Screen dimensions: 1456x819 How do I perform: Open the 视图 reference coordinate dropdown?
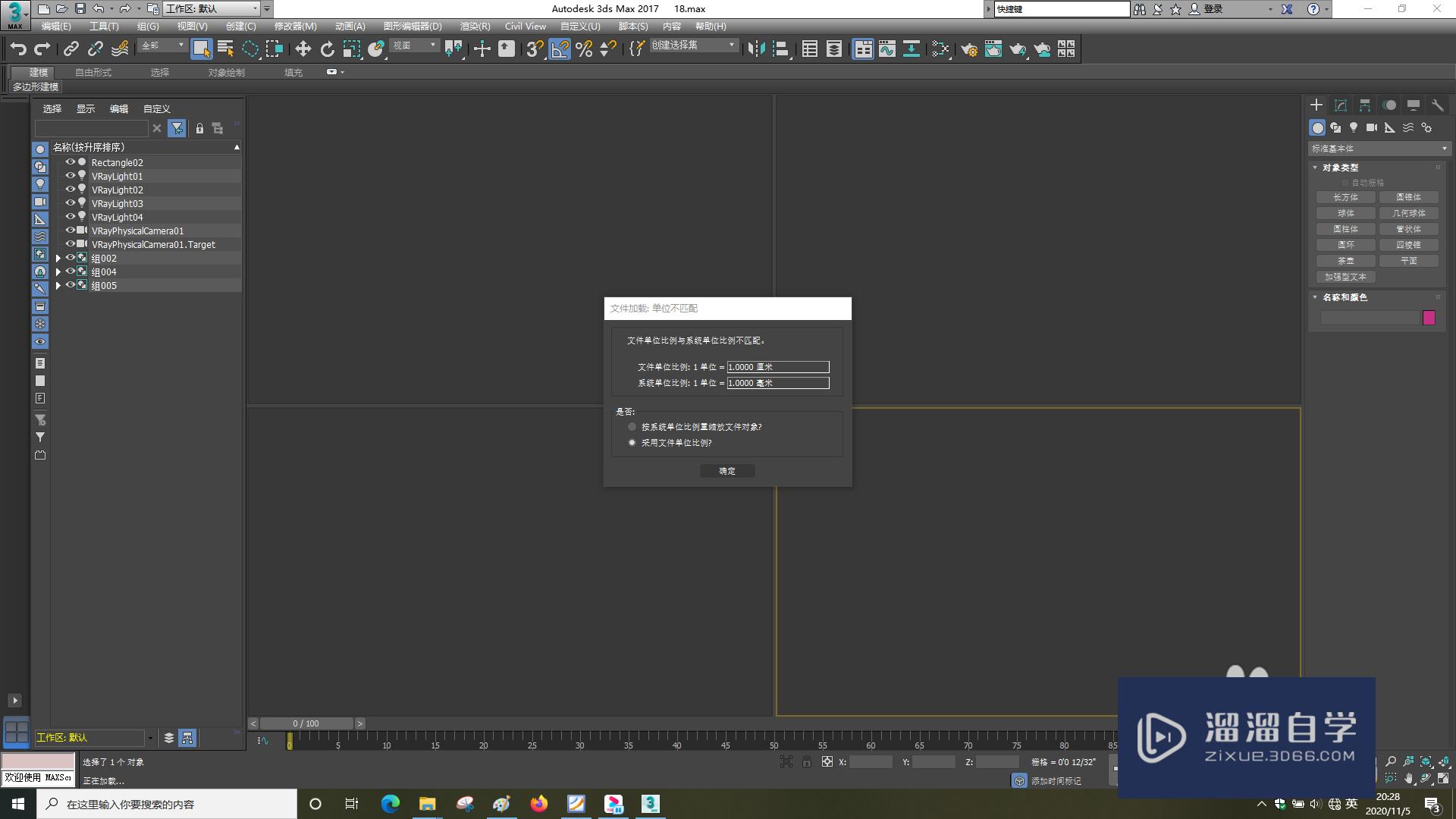pyautogui.click(x=414, y=46)
